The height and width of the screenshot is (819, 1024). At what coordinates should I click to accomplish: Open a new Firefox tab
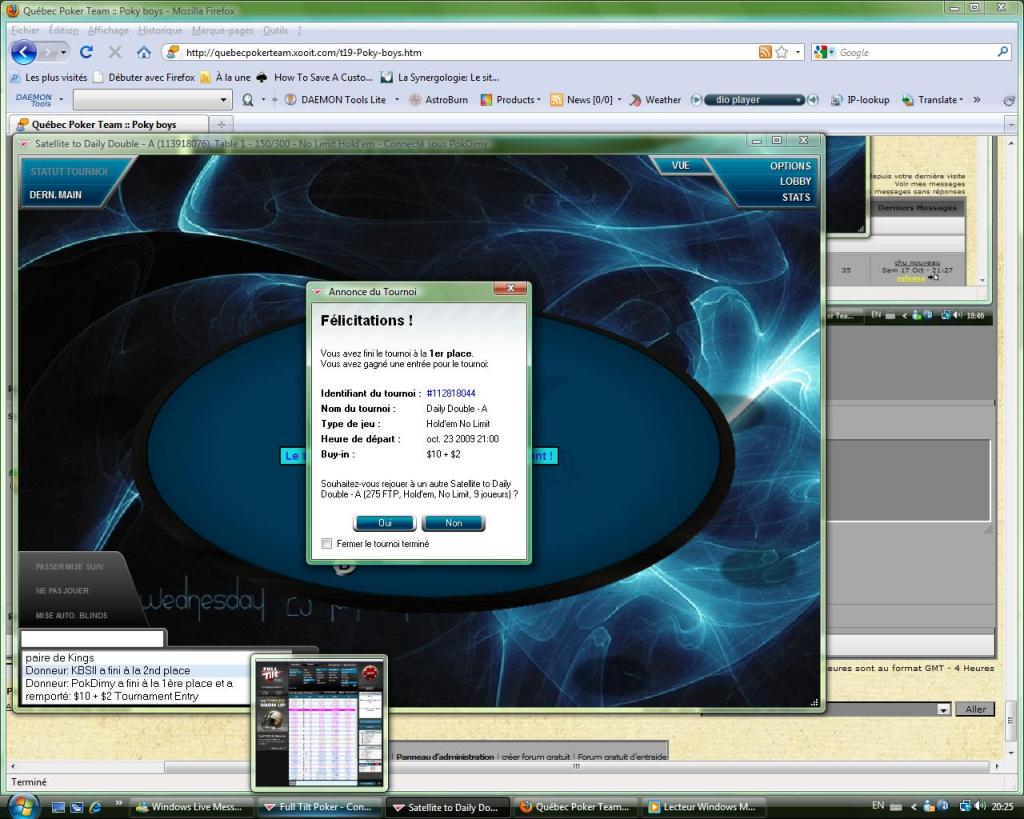coord(221,124)
